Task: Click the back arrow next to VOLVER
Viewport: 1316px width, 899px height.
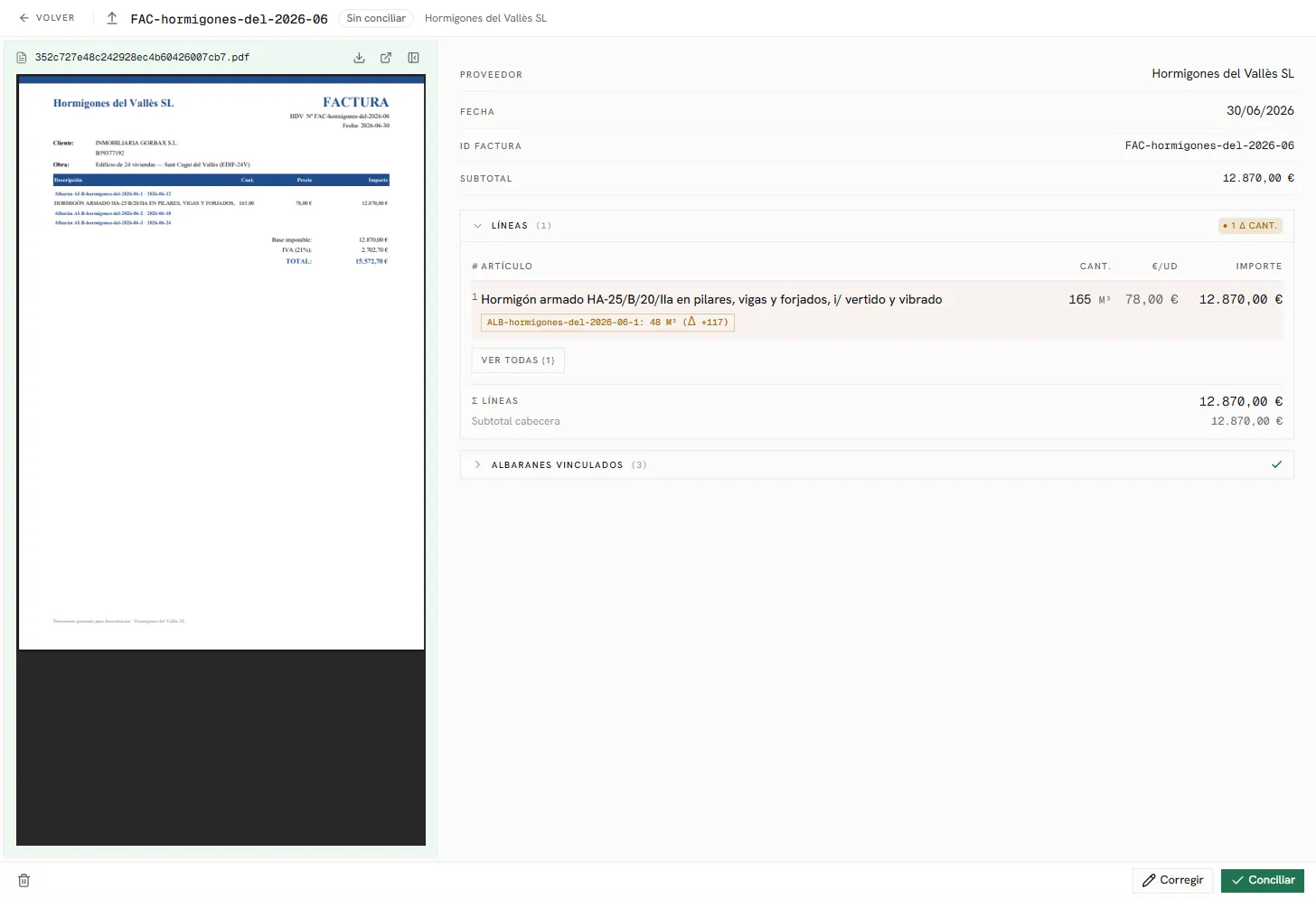Action: point(24,18)
